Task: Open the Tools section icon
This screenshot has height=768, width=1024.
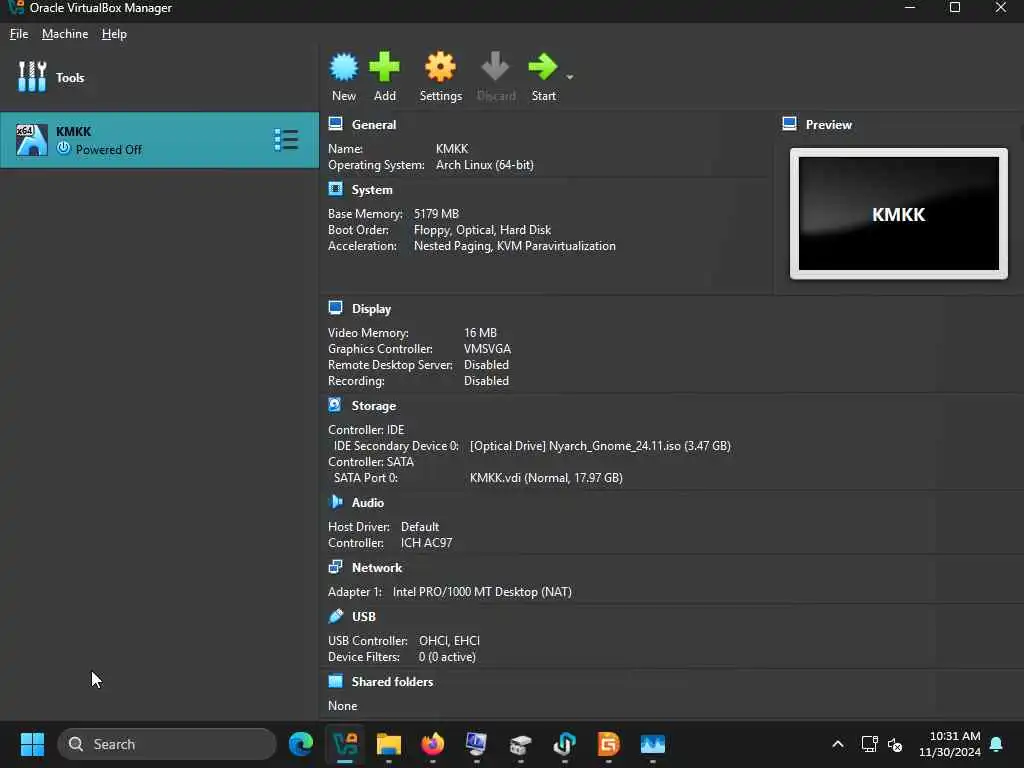Action: (31, 77)
